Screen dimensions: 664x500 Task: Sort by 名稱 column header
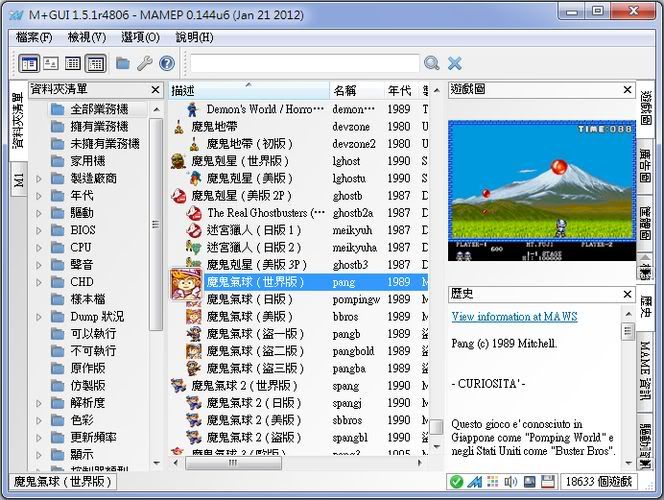pyautogui.click(x=357, y=91)
